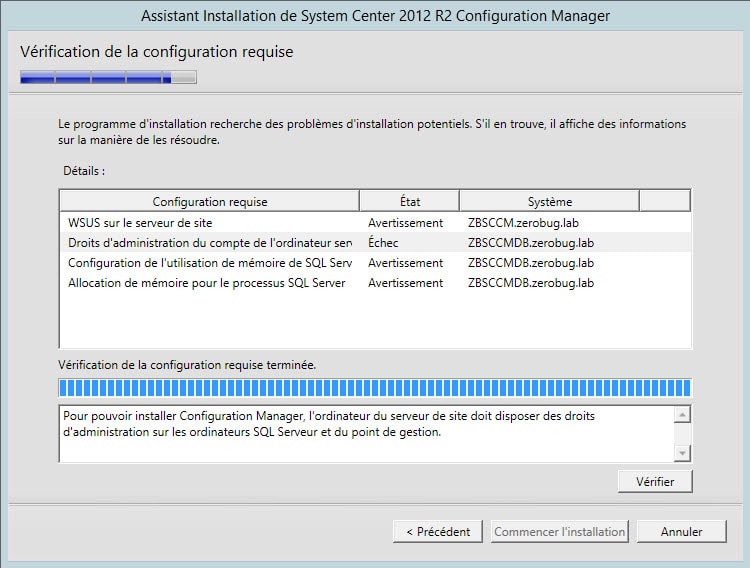Sort by Système column header
The height and width of the screenshot is (568, 750).
coord(549,201)
